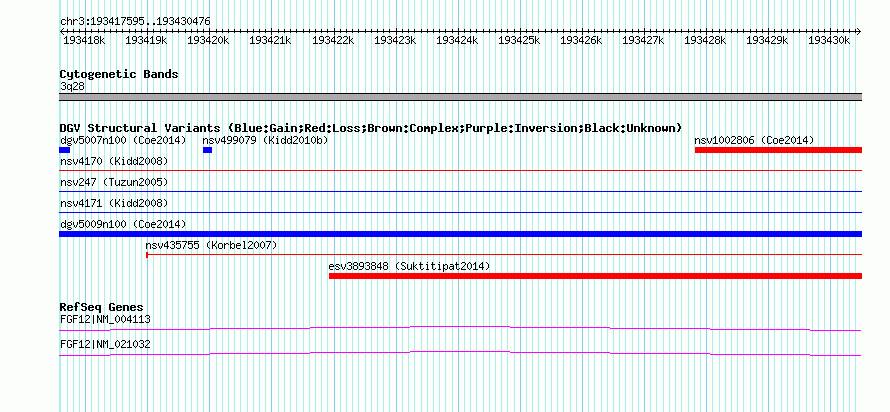This screenshot has height=412, width=890.
Task: Select the thin red nsv435755 loss line
Action: (504, 255)
